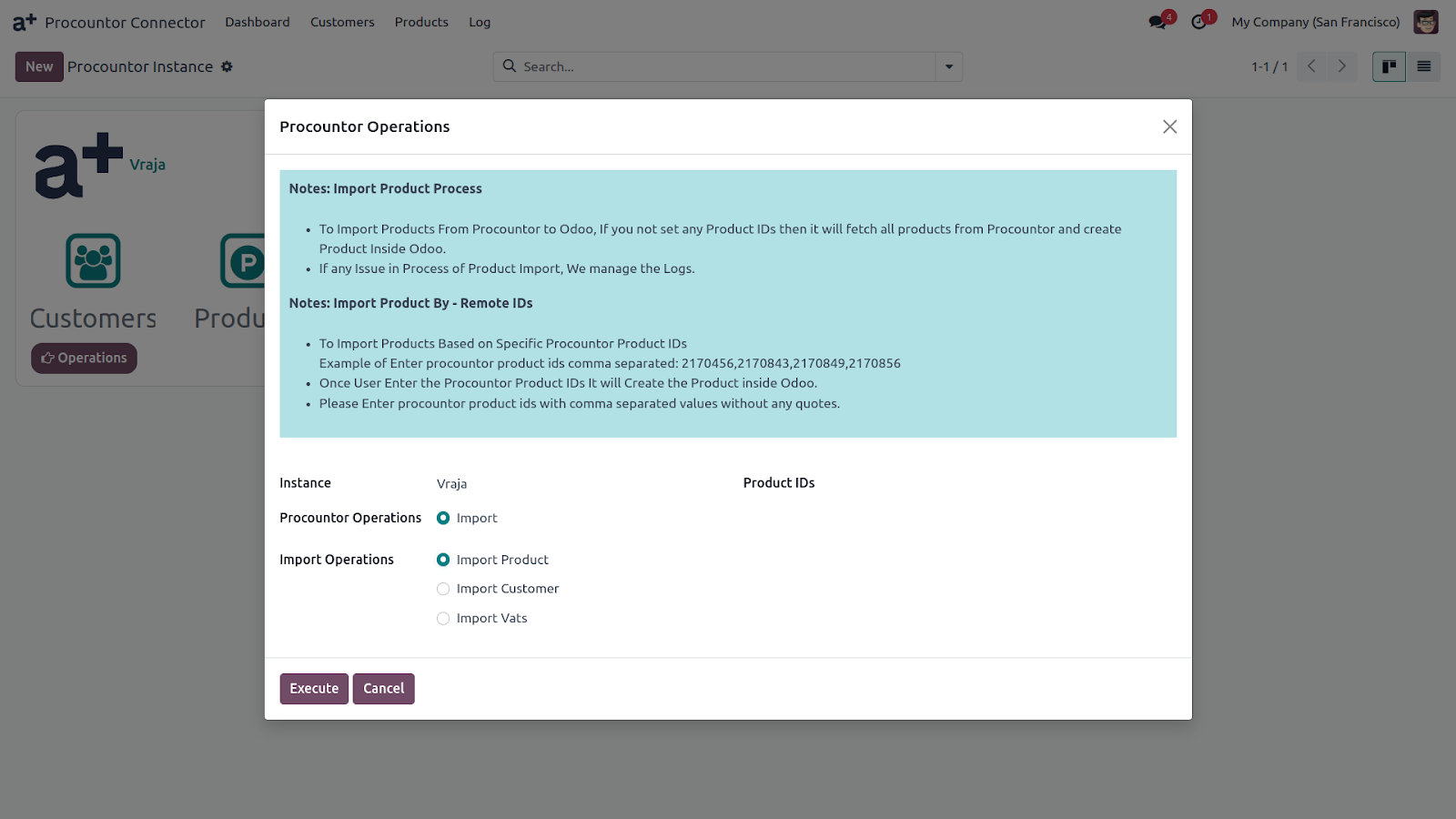This screenshot has width=1456, height=819.
Task: Select the Import Product radio option
Action: [x=443, y=560]
